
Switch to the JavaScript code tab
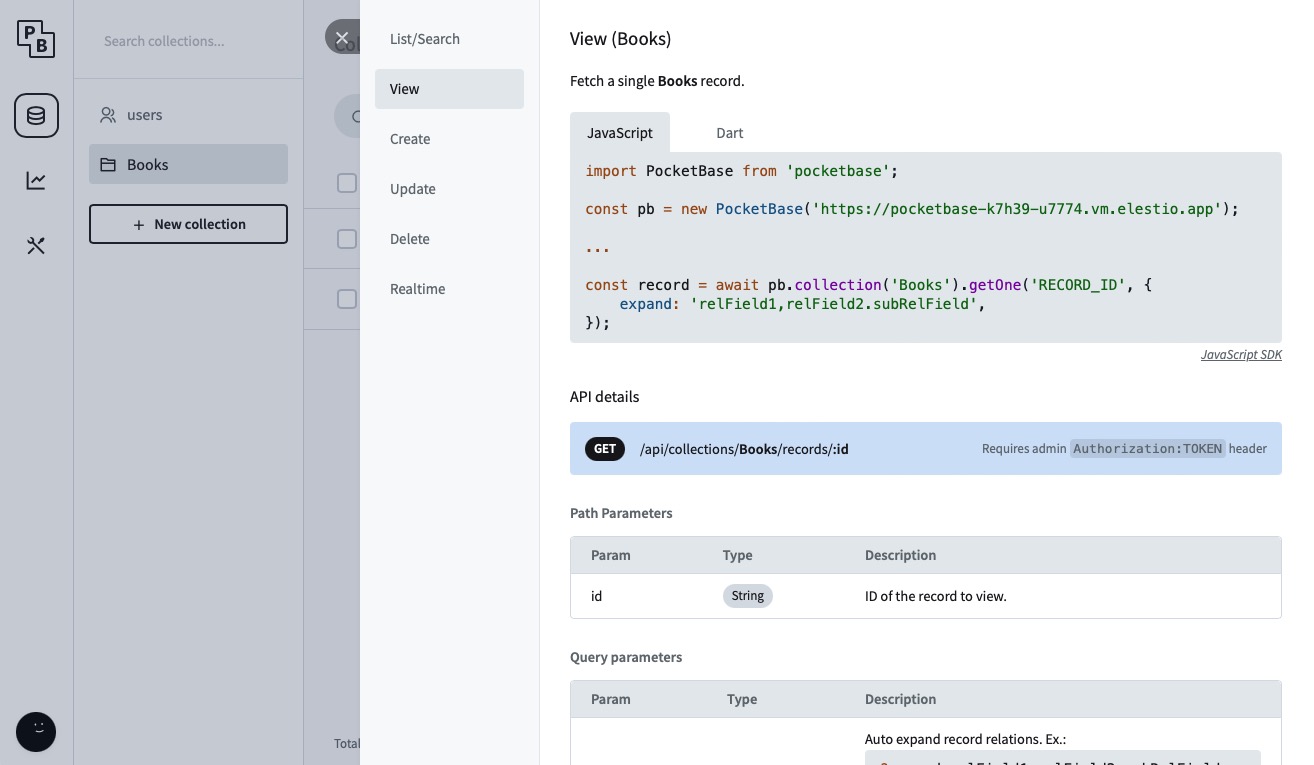pos(619,132)
